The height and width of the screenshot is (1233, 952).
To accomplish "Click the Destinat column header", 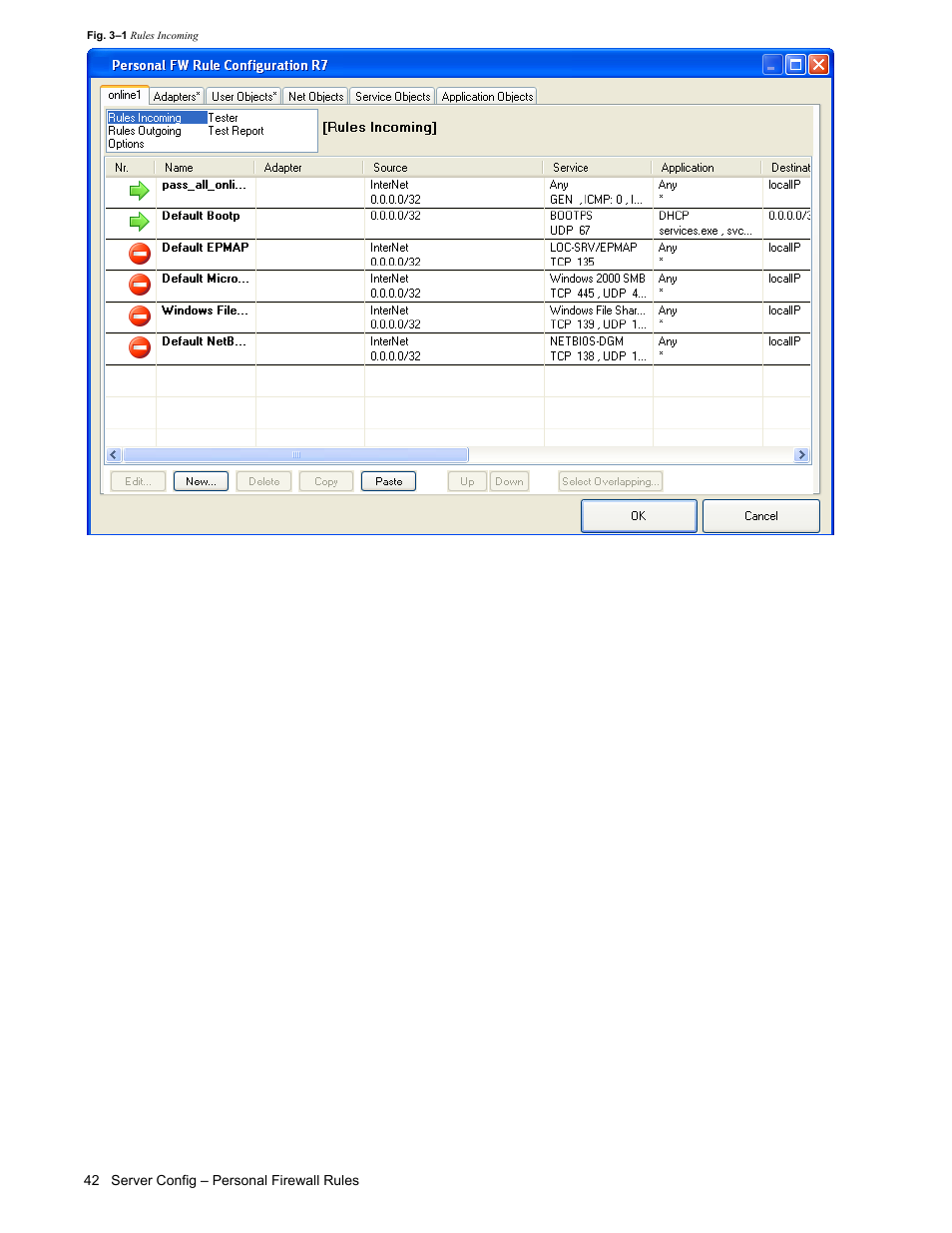I will click(x=786, y=168).
